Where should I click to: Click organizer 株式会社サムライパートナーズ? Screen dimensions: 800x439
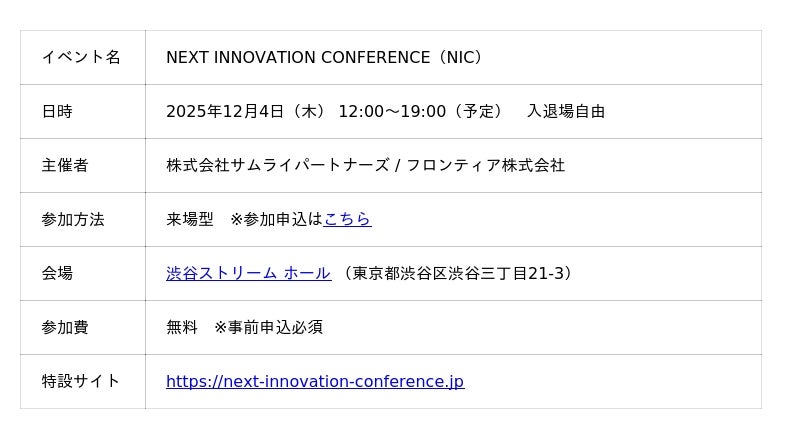click(277, 165)
